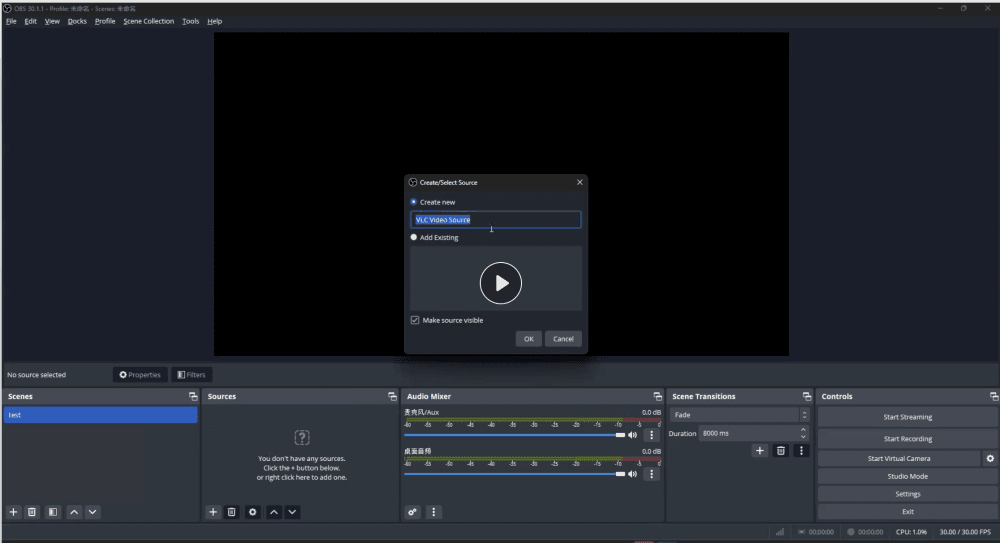Delete source with trash icon in Sources
The height and width of the screenshot is (543, 1000).
point(232,512)
